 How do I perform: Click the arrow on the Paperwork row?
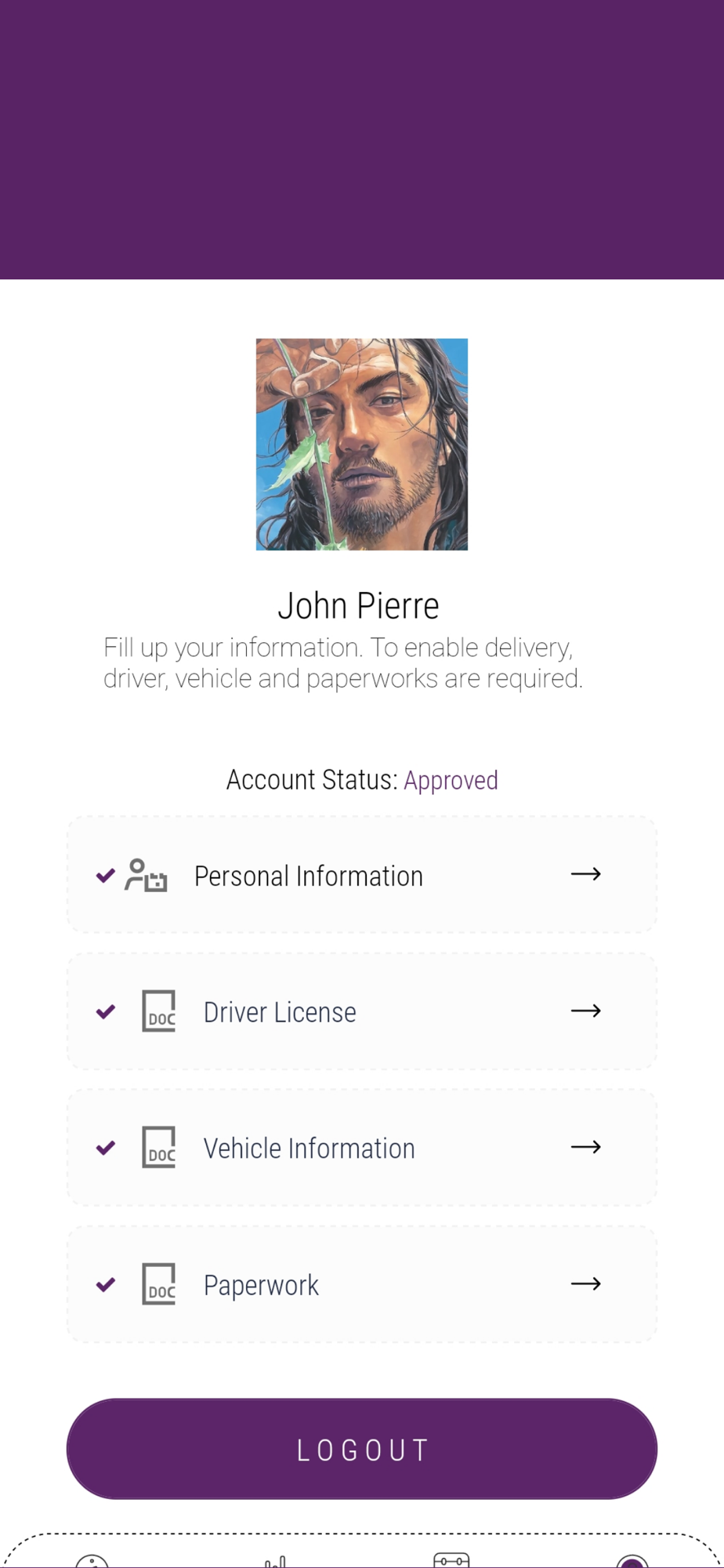tap(586, 1283)
